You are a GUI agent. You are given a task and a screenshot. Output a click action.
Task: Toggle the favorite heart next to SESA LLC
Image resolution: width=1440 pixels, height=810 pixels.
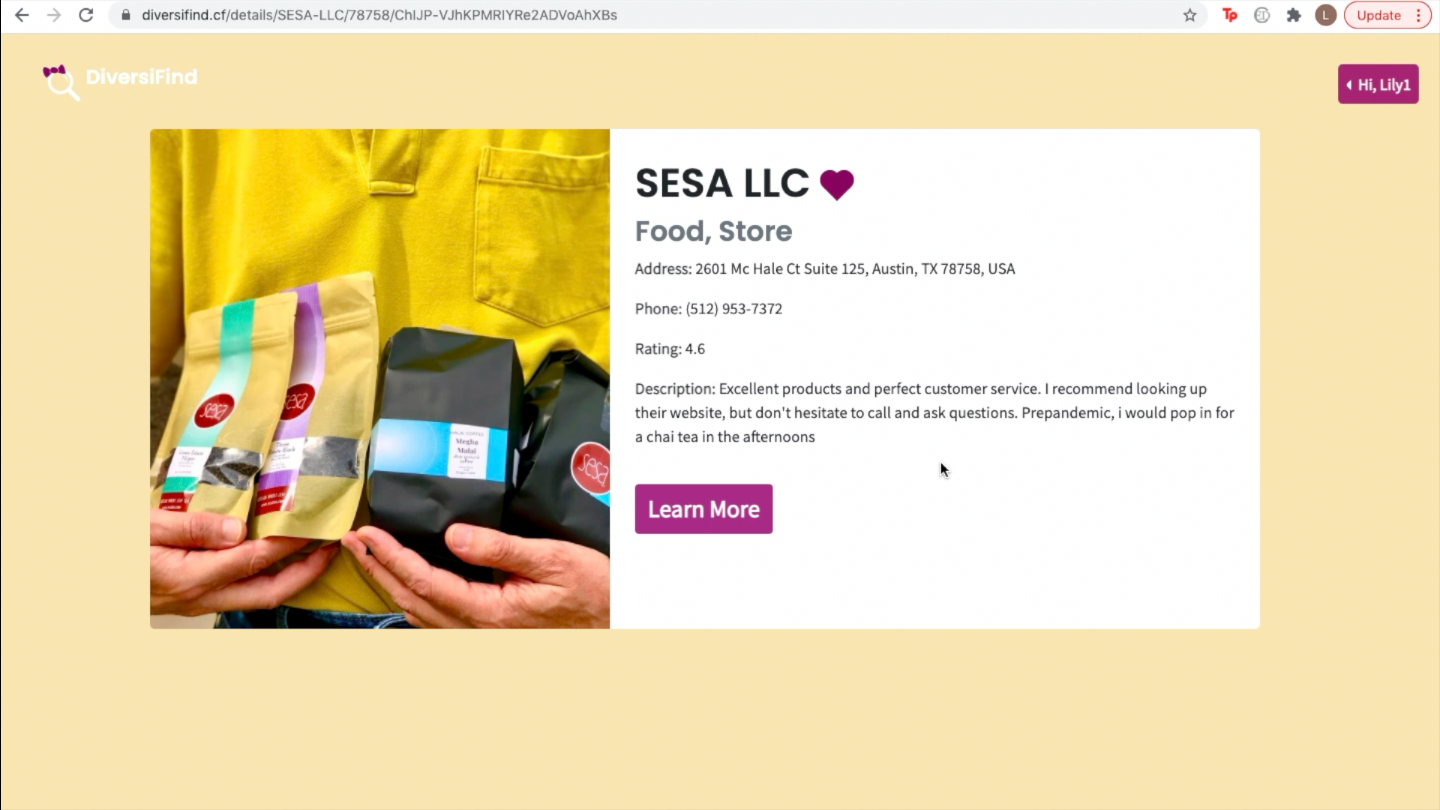[837, 184]
